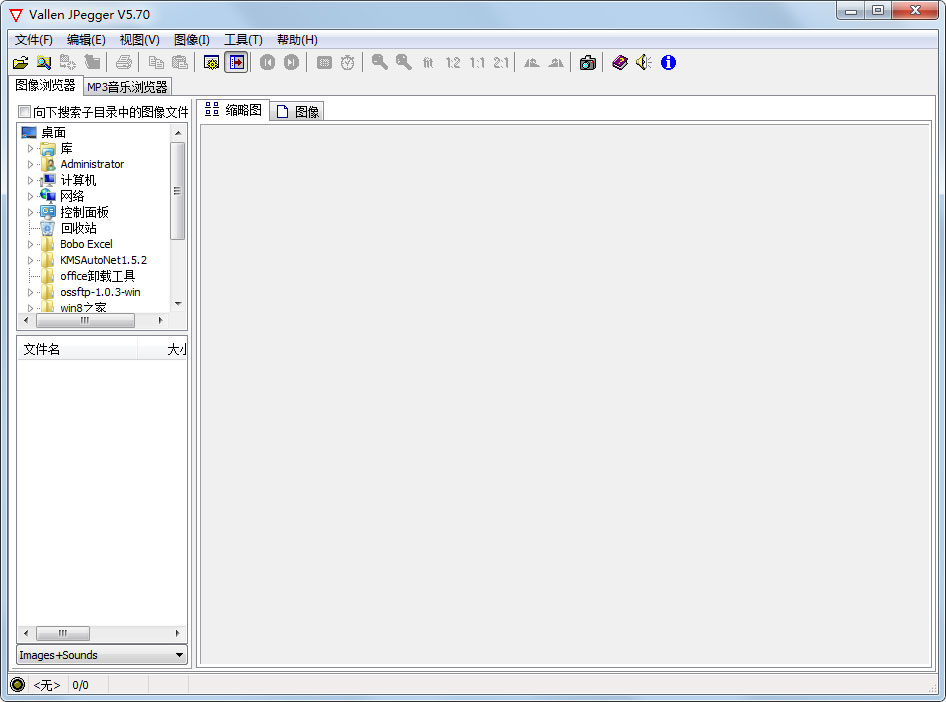The image size is (946, 702).
Task: Open the 文件(F) menu
Action: point(34,40)
